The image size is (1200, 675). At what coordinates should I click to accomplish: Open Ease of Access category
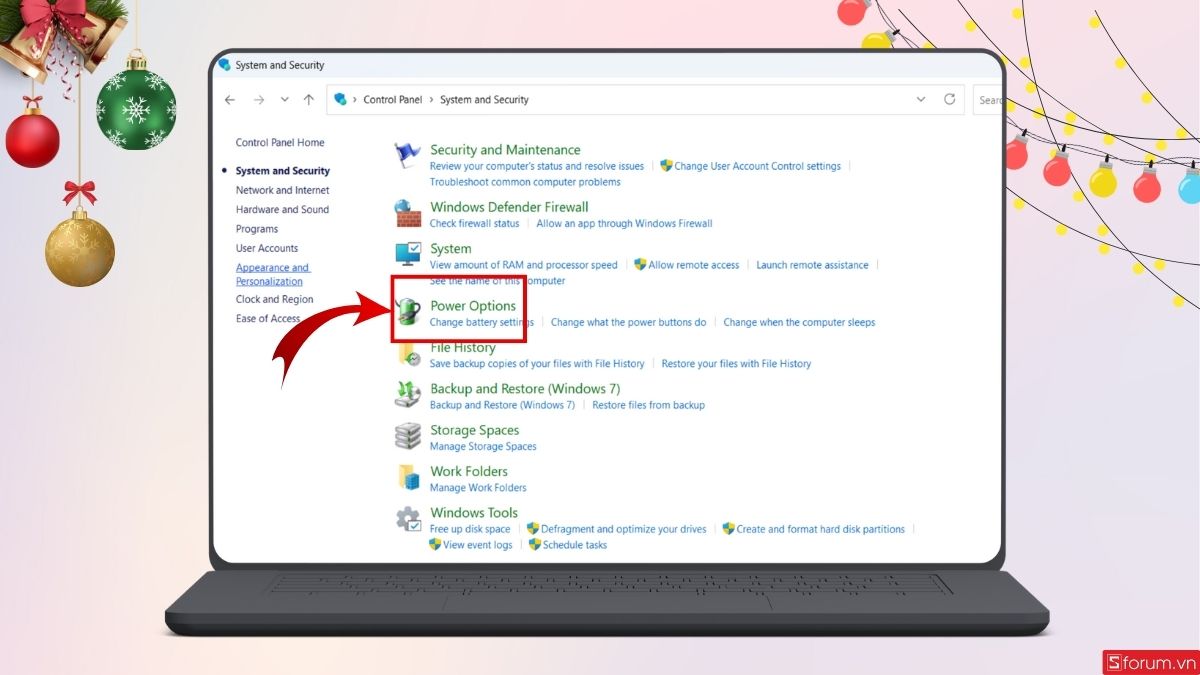(268, 319)
